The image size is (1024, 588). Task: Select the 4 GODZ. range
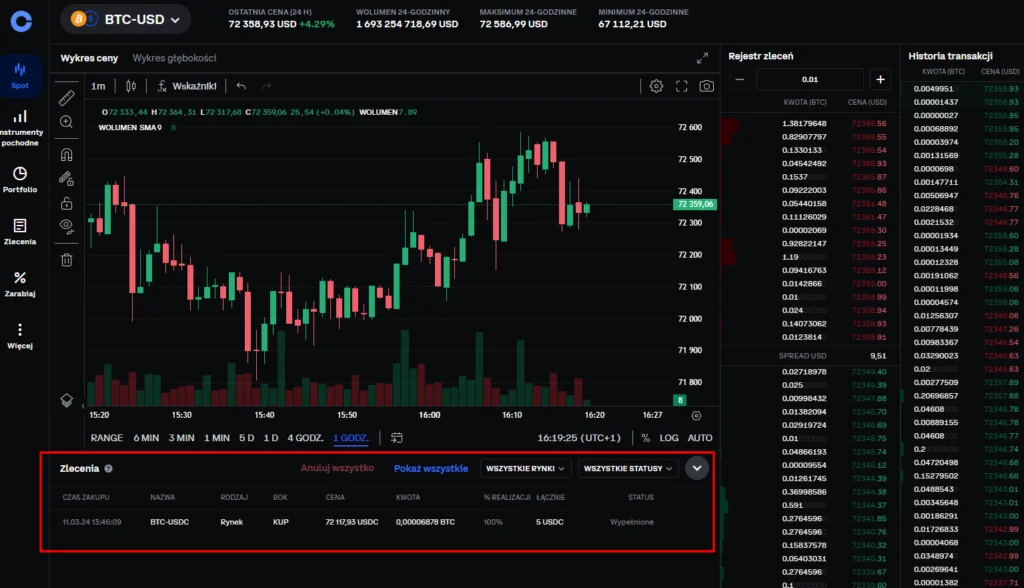(306, 438)
